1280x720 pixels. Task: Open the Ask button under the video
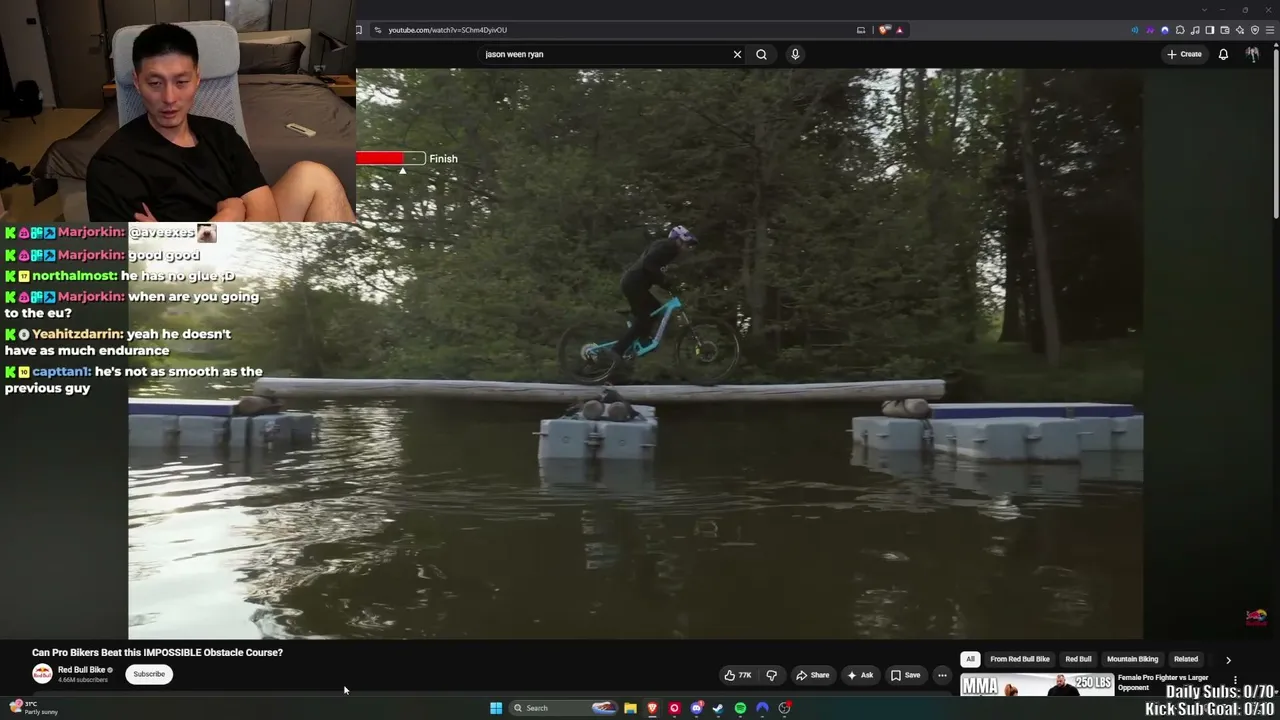(860, 675)
